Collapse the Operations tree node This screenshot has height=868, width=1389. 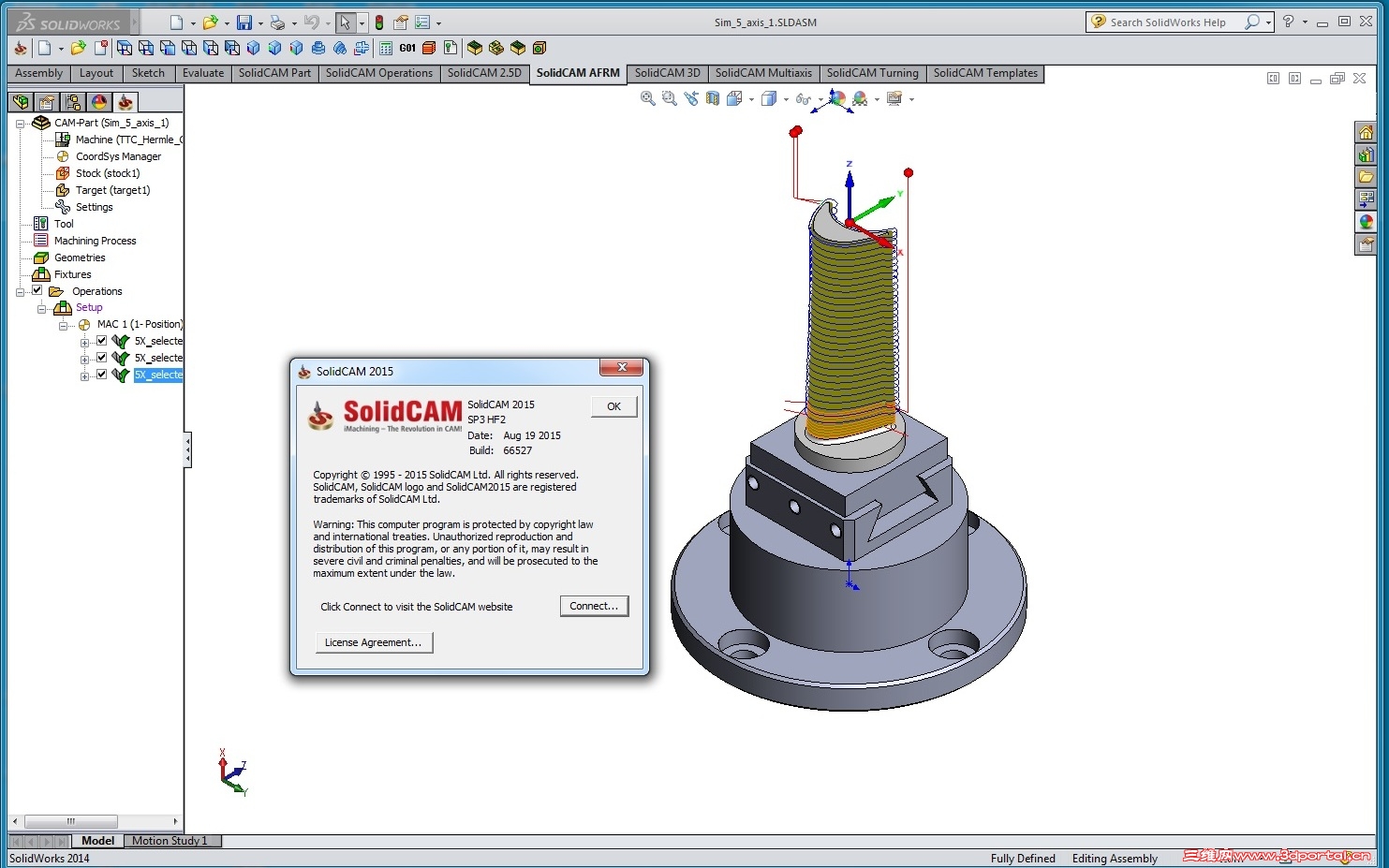pos(20,291)
